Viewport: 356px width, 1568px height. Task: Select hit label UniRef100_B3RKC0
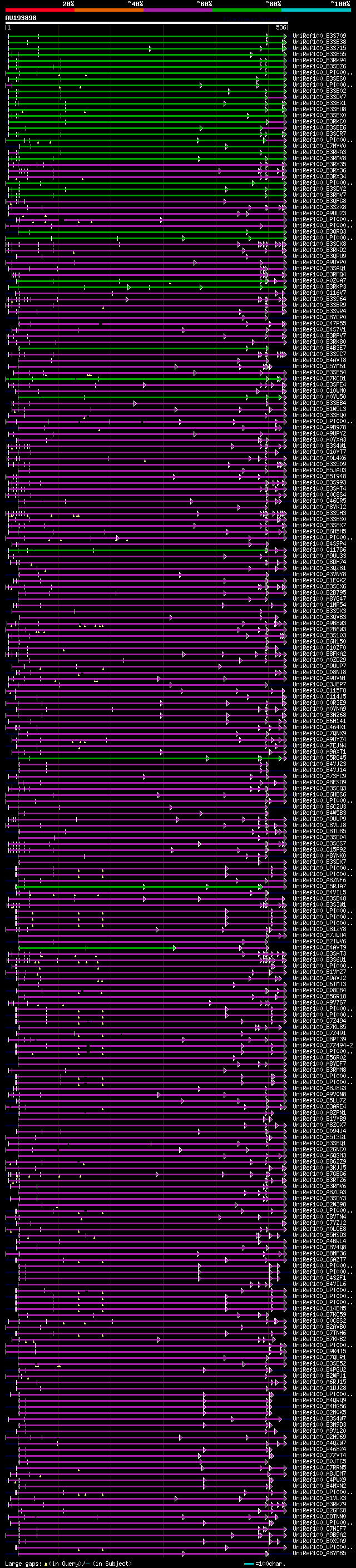tap(319, 121)
